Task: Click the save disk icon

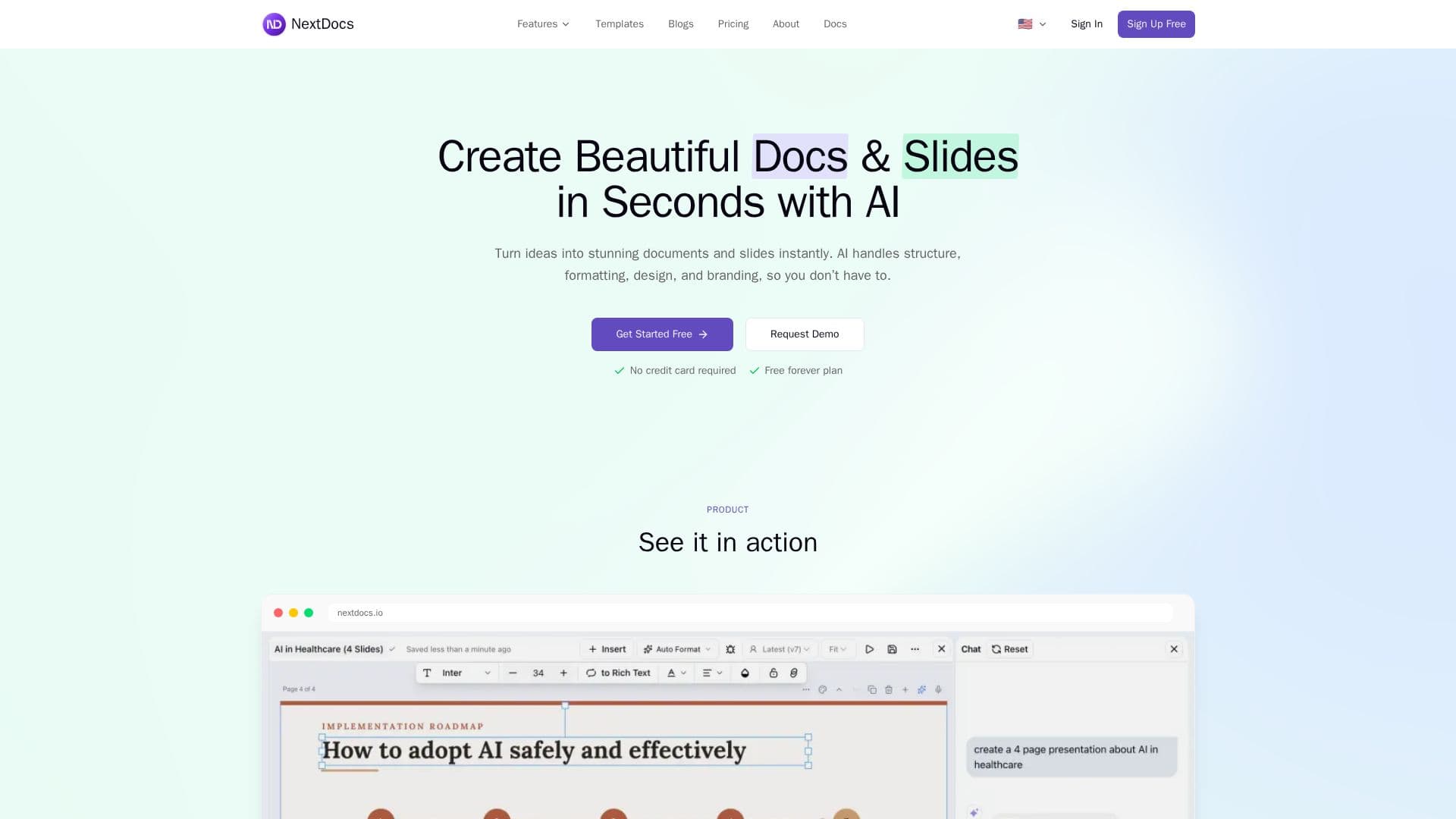Action: 892,649
